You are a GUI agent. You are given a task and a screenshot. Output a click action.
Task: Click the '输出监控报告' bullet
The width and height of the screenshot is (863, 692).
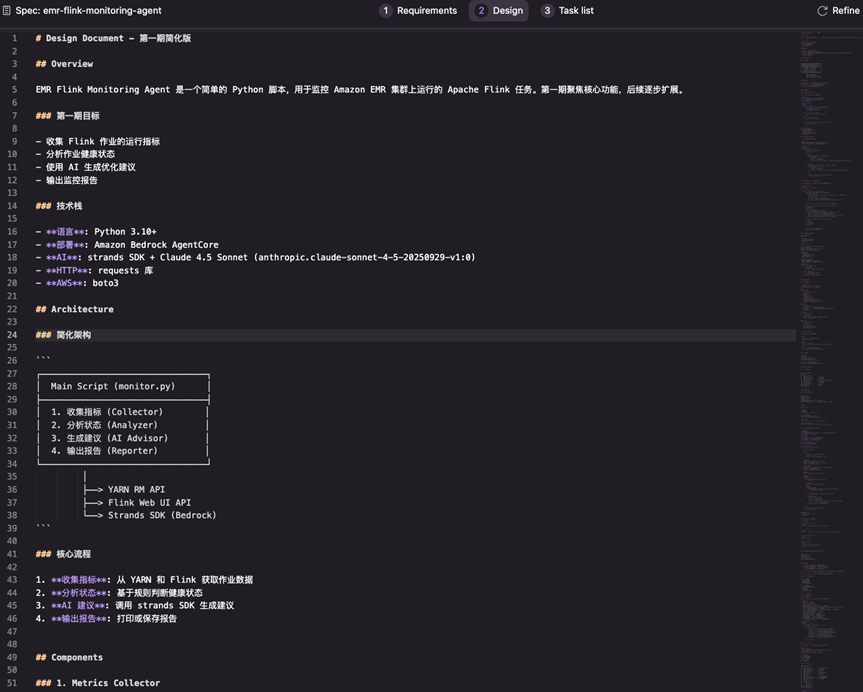coord(67,180)
